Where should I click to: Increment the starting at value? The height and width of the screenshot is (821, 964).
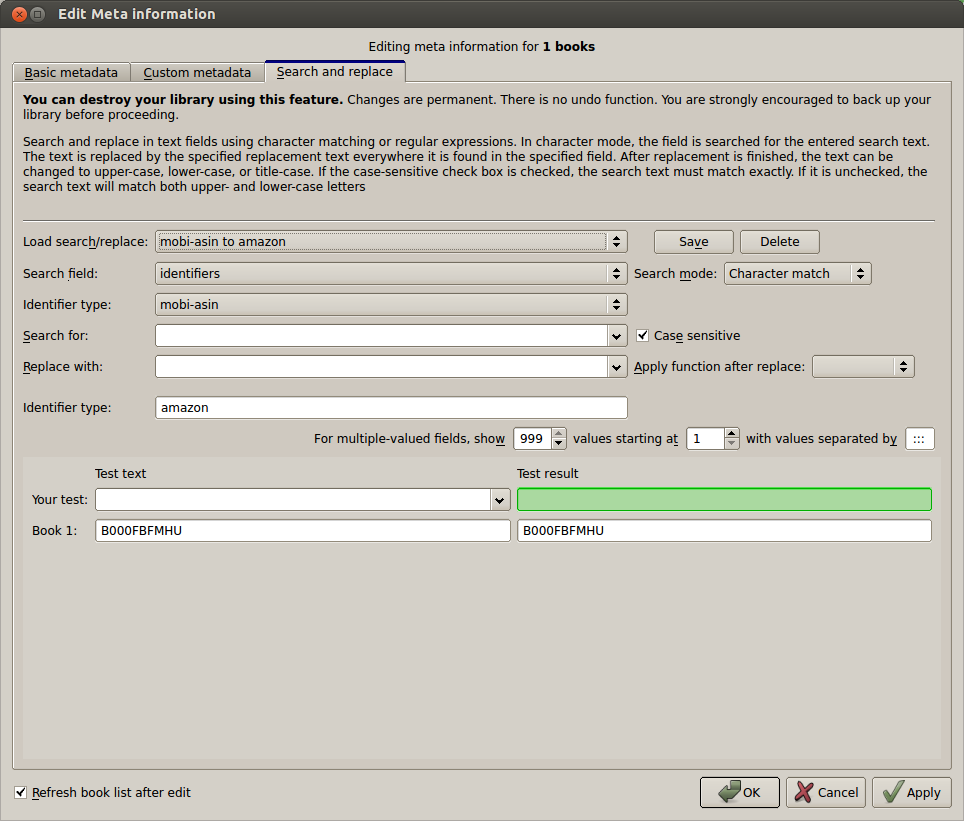(732, 434)
